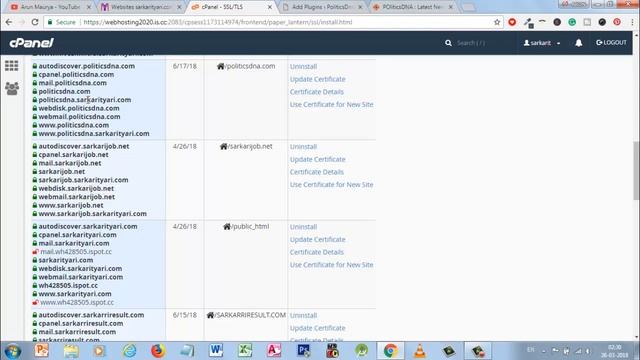Open Access from taskbar
The image size is (640, 360).
coord(274,351)
